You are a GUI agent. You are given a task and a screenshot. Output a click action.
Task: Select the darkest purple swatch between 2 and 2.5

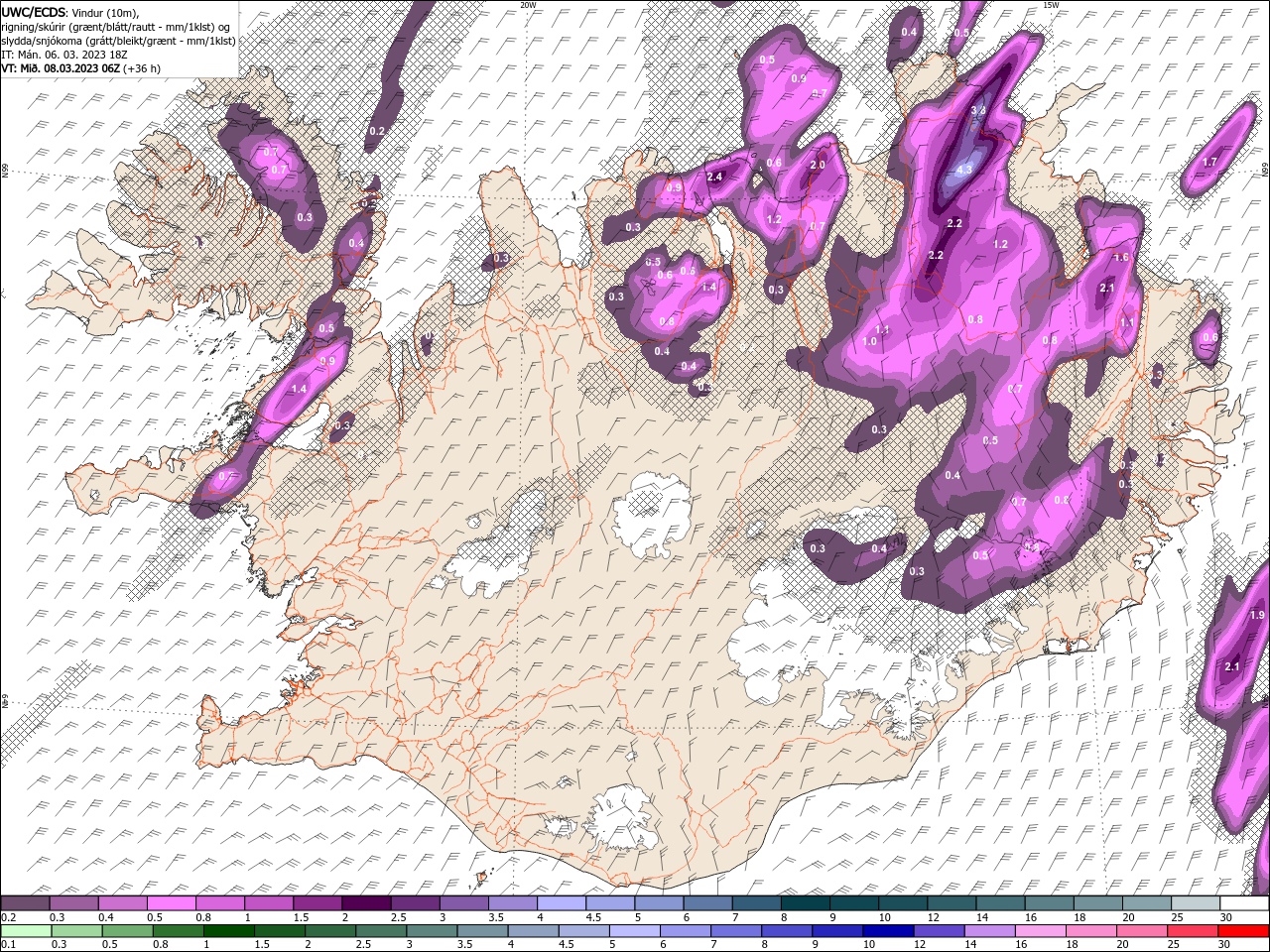point(365,903)
